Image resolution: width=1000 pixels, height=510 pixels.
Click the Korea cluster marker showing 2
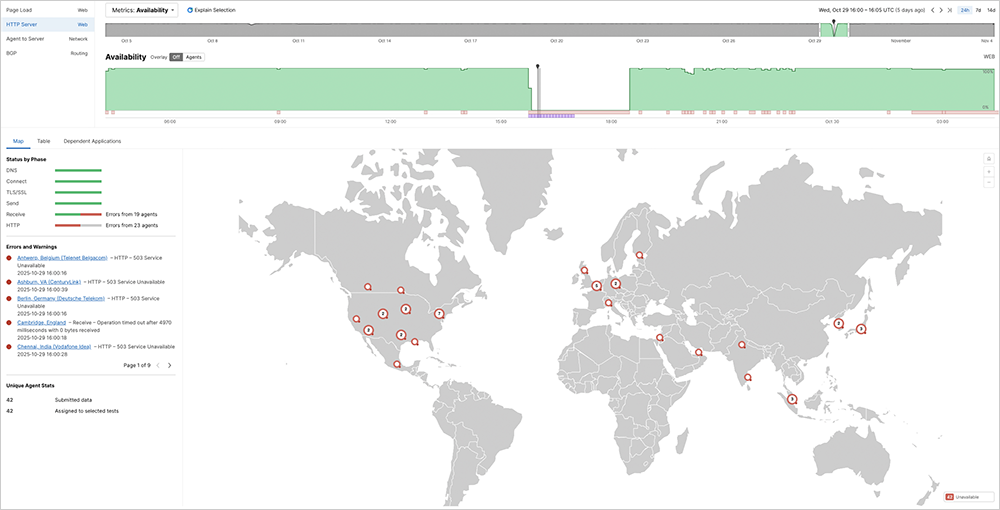(839, 324)
